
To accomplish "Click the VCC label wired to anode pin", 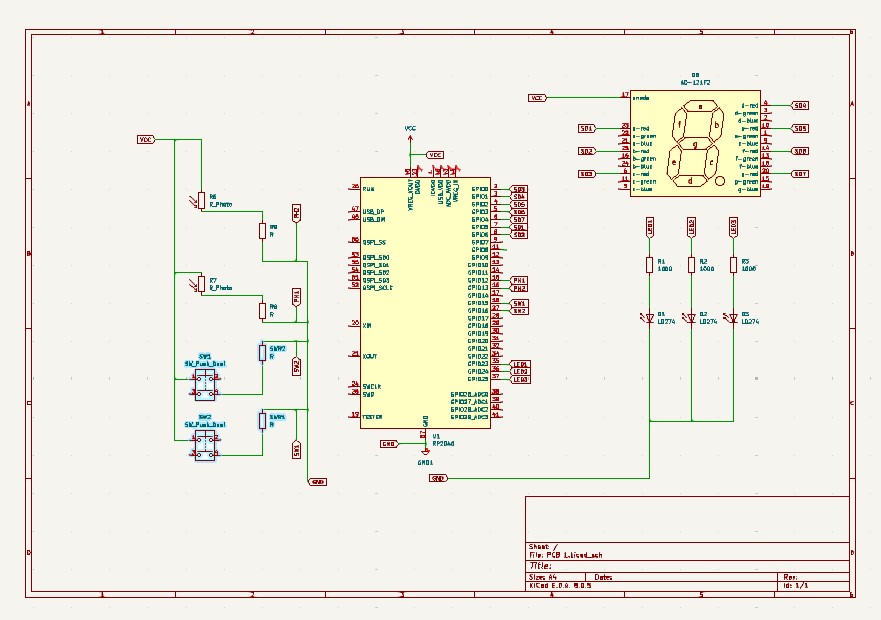I will [537, 98].
